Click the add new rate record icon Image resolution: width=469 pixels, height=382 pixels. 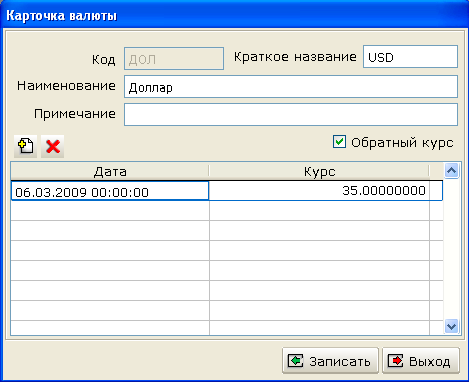25,146
